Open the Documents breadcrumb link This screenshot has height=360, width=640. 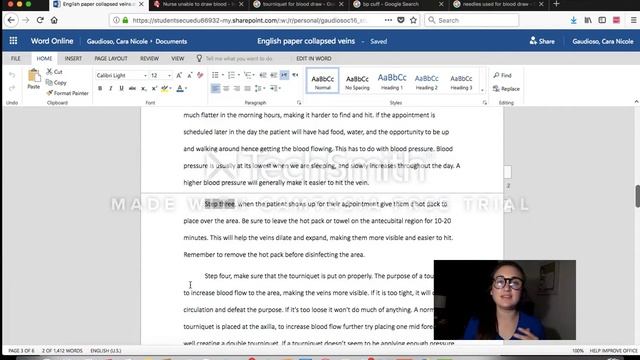point(171,41)
